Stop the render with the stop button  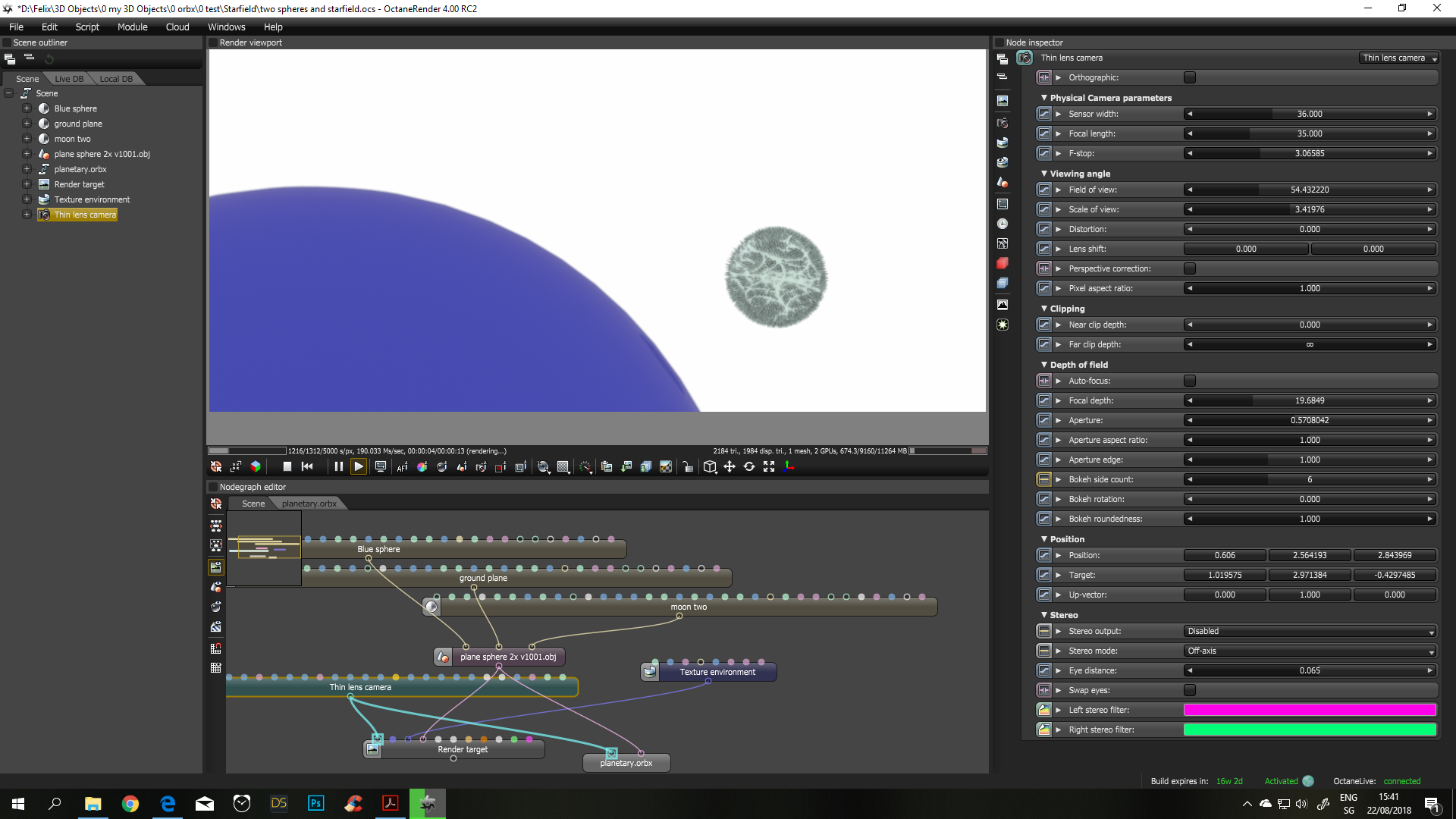click(x=287, y=467)
